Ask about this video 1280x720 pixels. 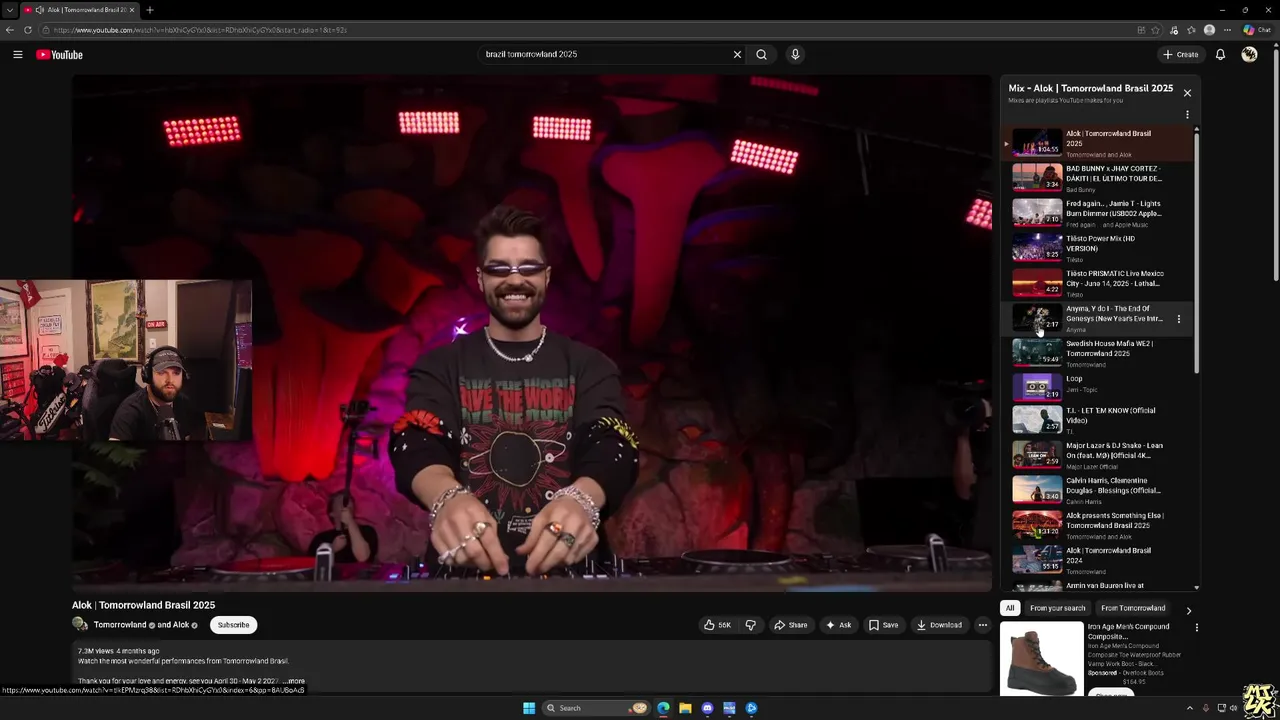(838, 625)
